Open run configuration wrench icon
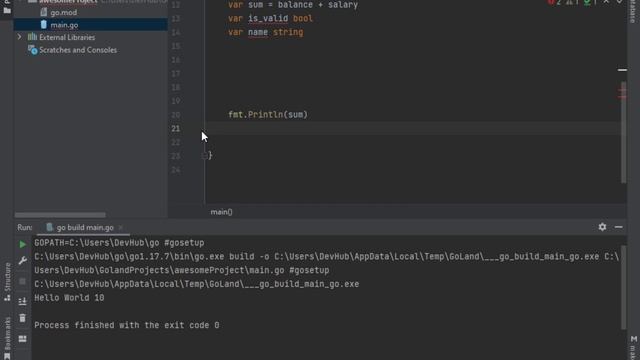Screen dimensions: 640x360 pyautogui.click(x=22, y=260)
